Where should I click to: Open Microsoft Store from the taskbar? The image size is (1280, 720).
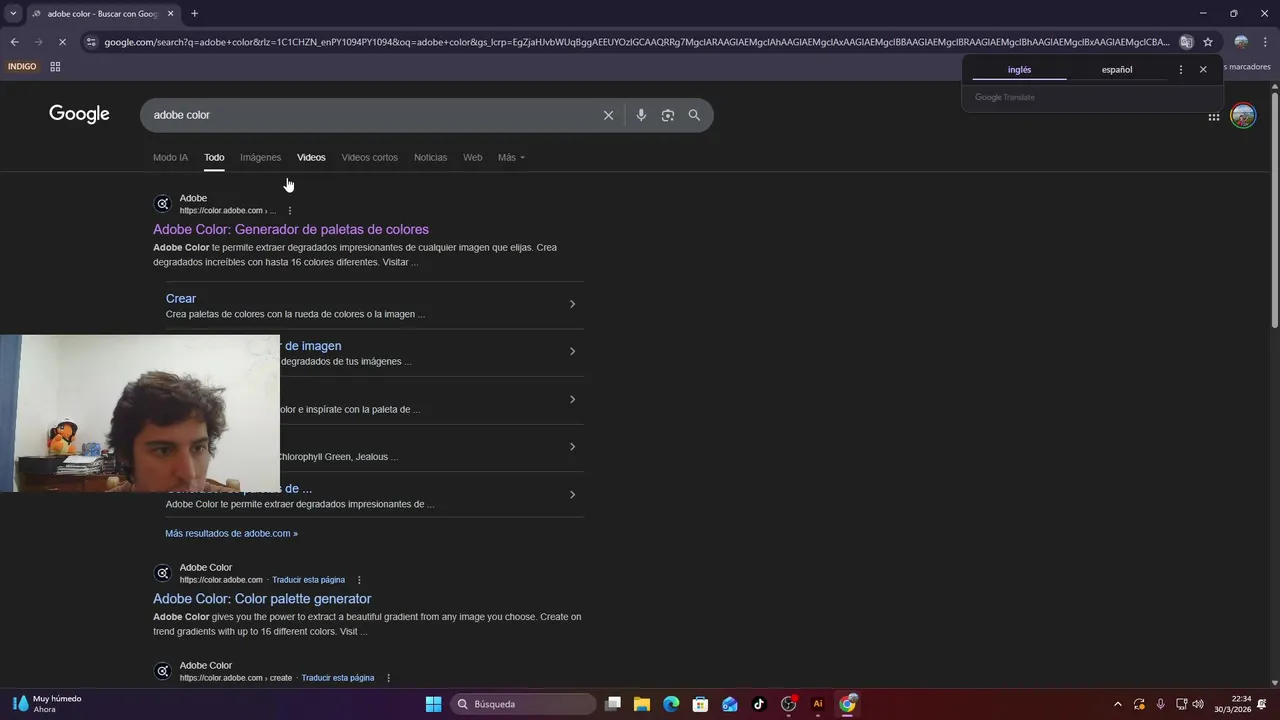pos(700,704)
